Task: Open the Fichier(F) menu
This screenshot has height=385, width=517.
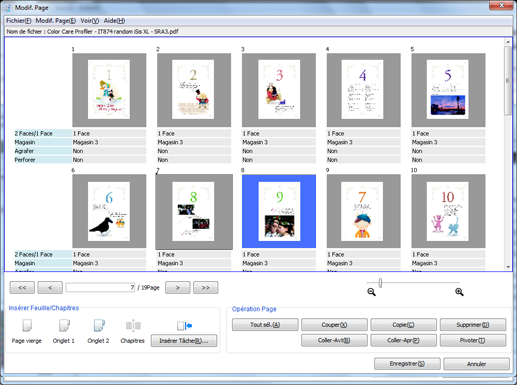Action: 19,21
